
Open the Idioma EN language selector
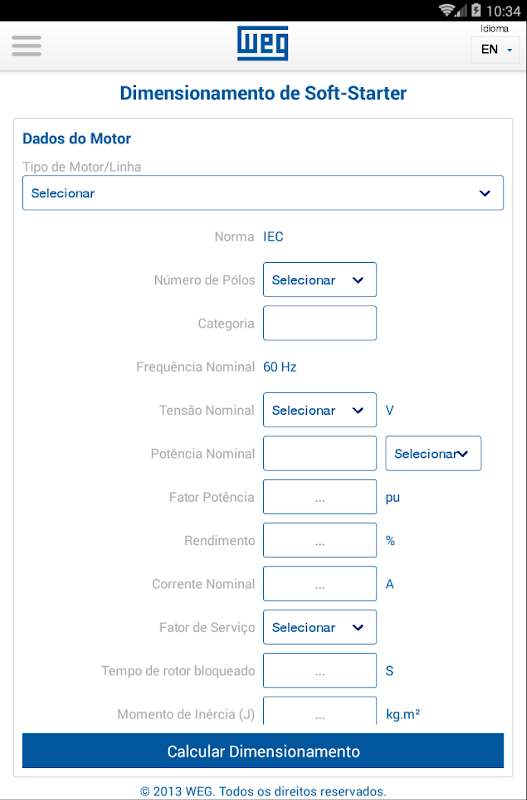(495, 49)
